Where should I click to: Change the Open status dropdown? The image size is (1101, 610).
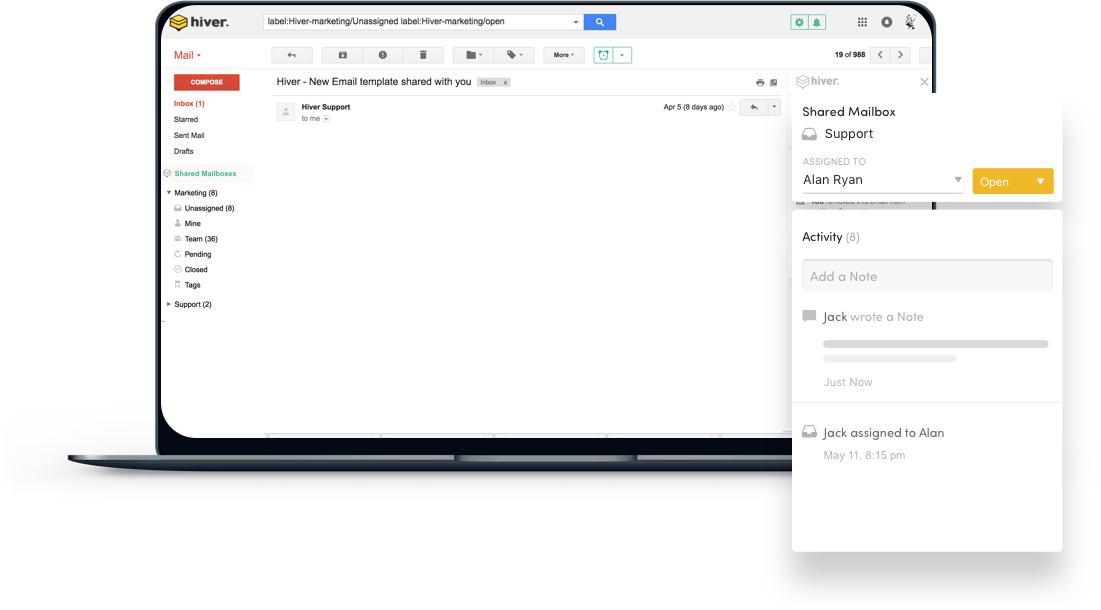pyautogui.click(x=1013, y=181)
